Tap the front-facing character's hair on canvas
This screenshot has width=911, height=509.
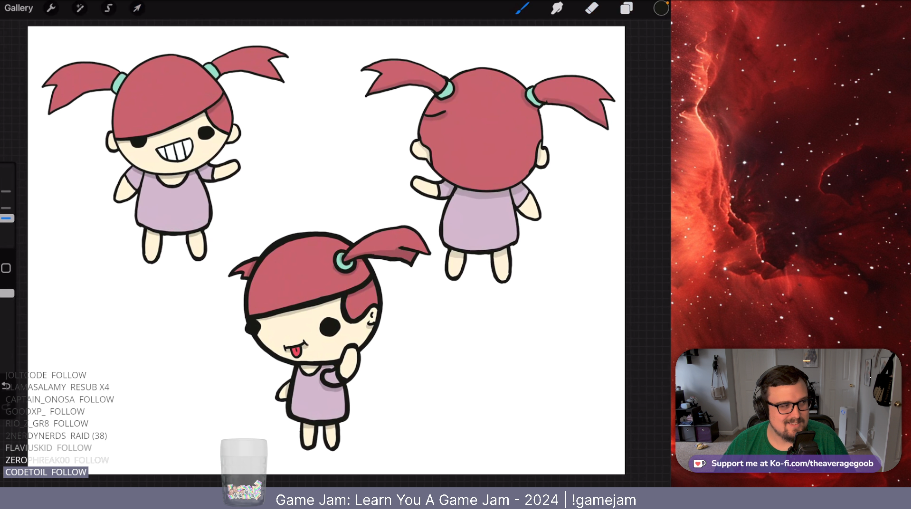click(x=165, y=95)
